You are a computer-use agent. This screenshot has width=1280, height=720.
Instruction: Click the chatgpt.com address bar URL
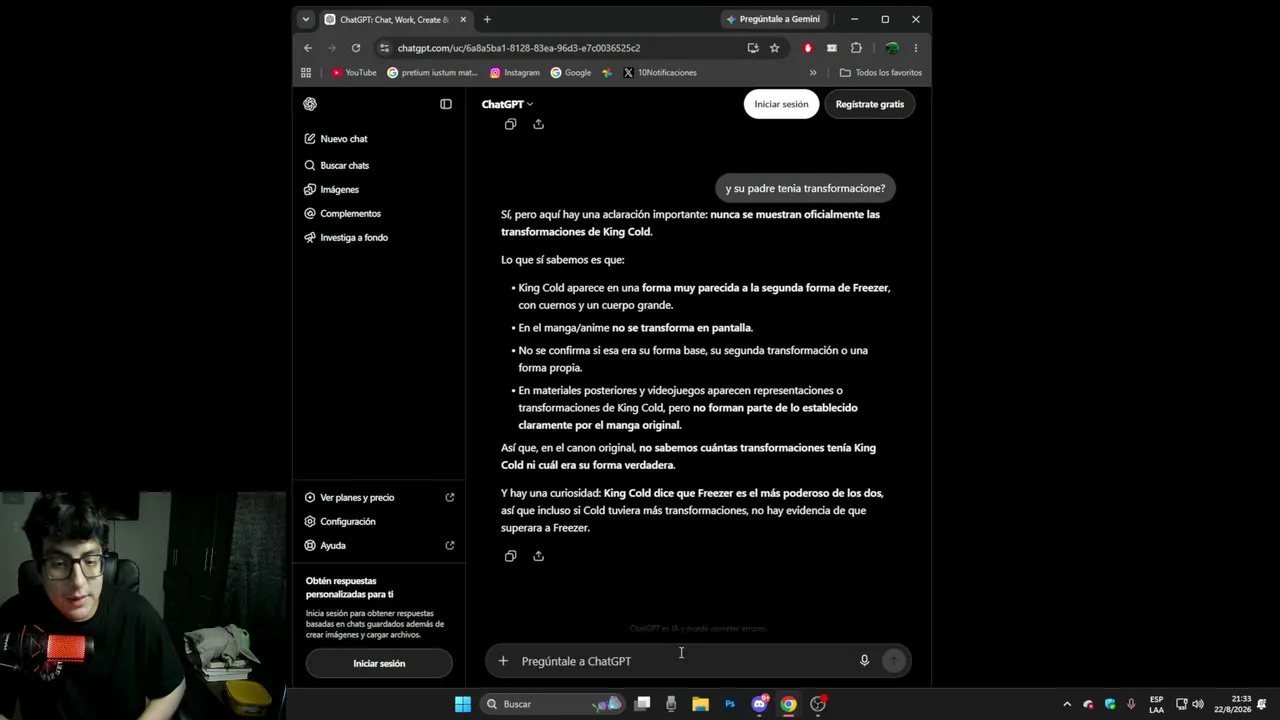[x=518, y=48]
